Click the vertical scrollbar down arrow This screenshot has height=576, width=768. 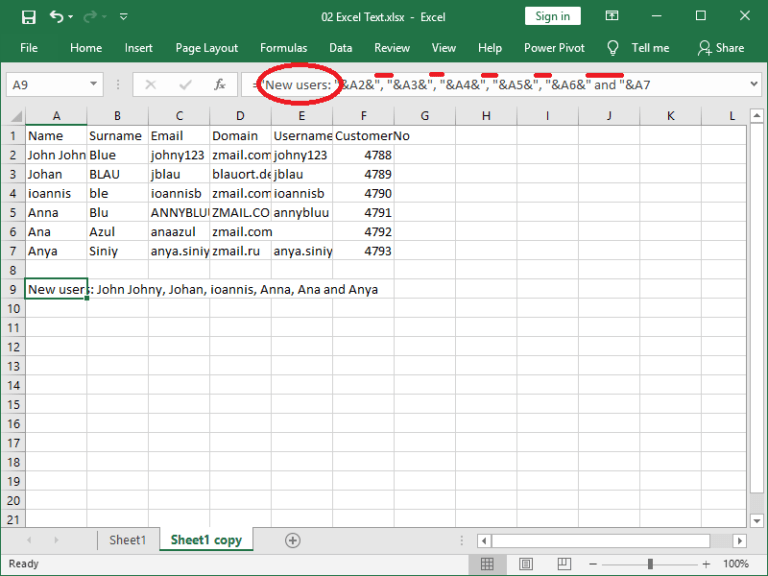coord(757,521)
